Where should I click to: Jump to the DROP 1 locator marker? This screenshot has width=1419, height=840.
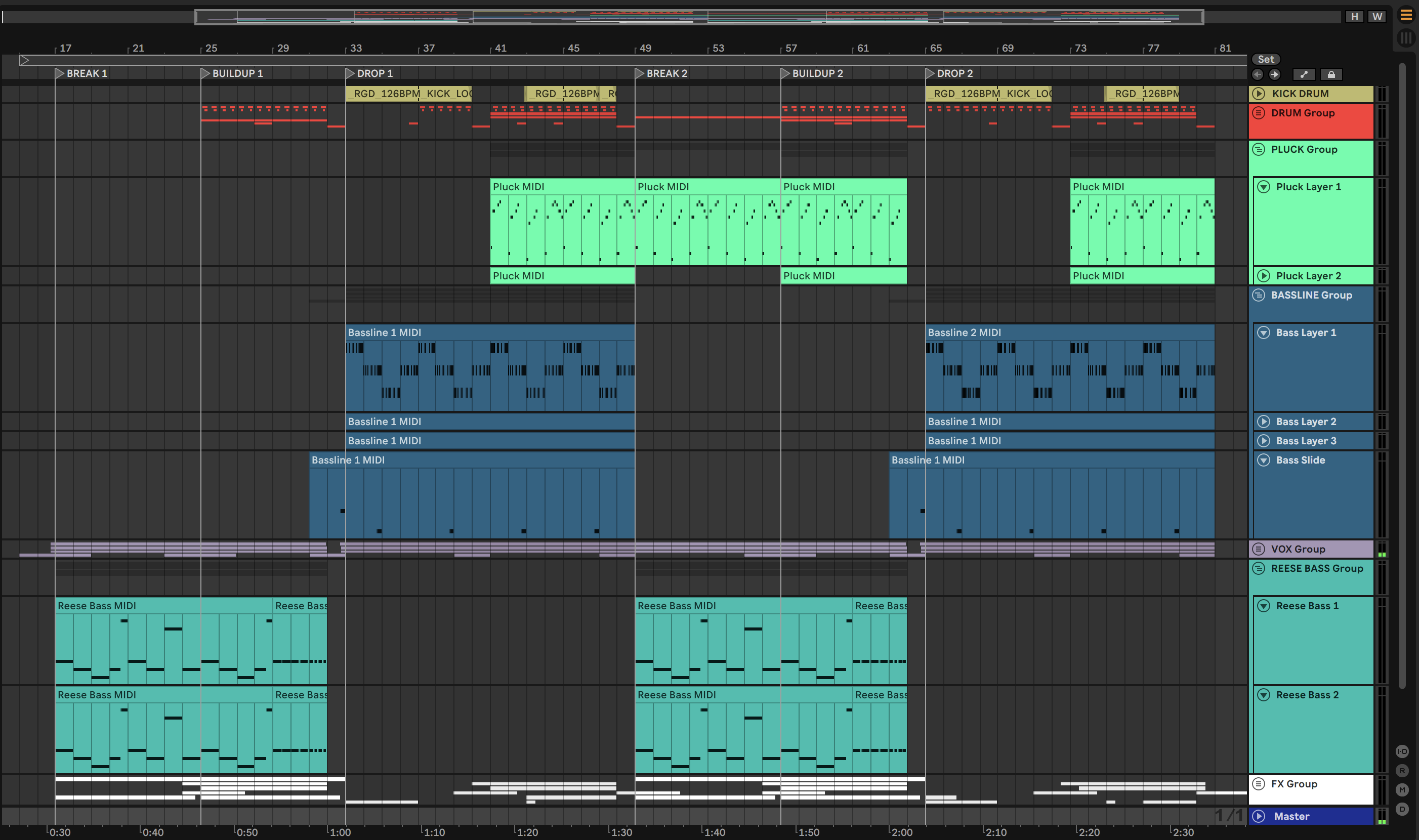coord(350,73)
